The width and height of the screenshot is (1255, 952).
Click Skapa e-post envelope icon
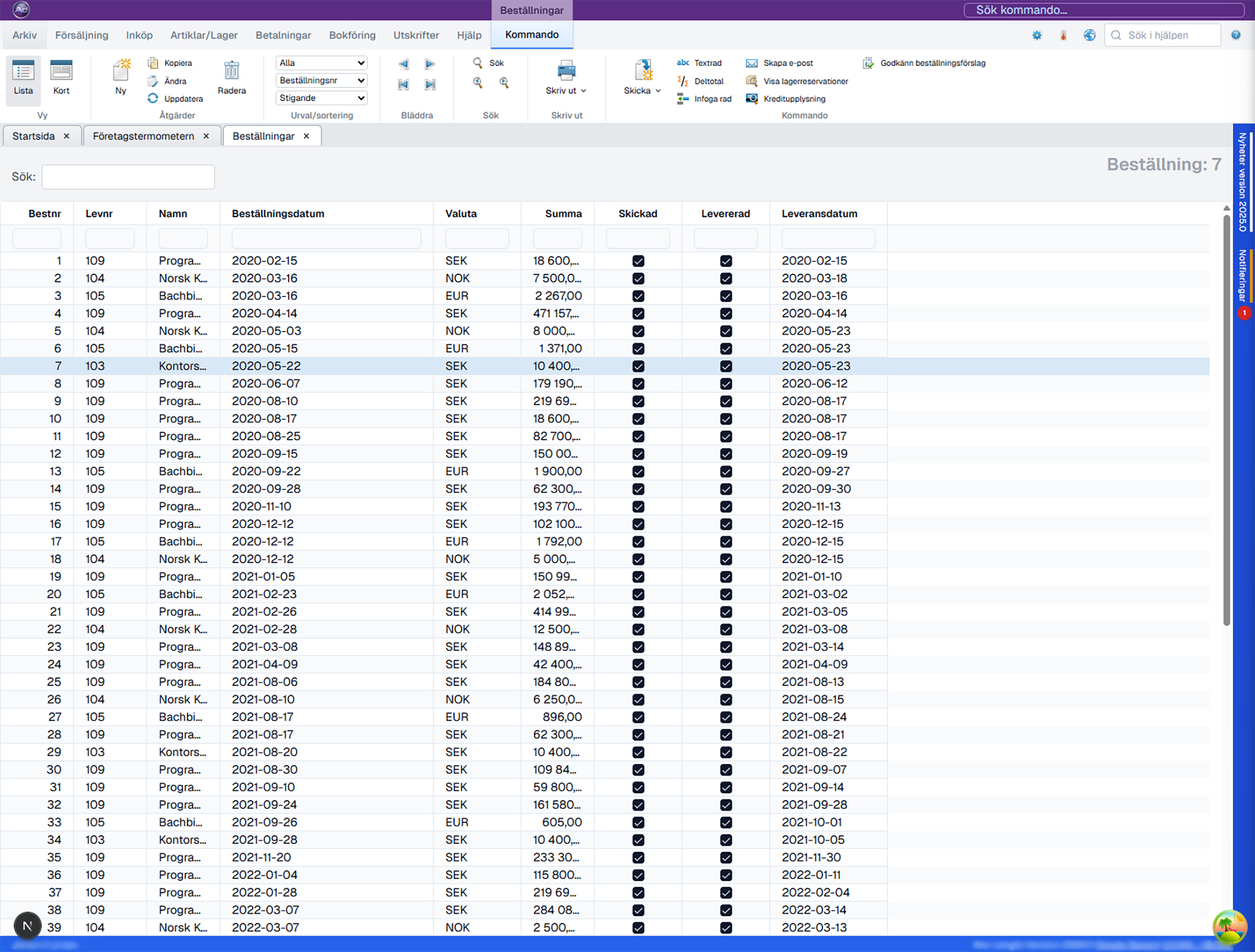coord(752,63)
